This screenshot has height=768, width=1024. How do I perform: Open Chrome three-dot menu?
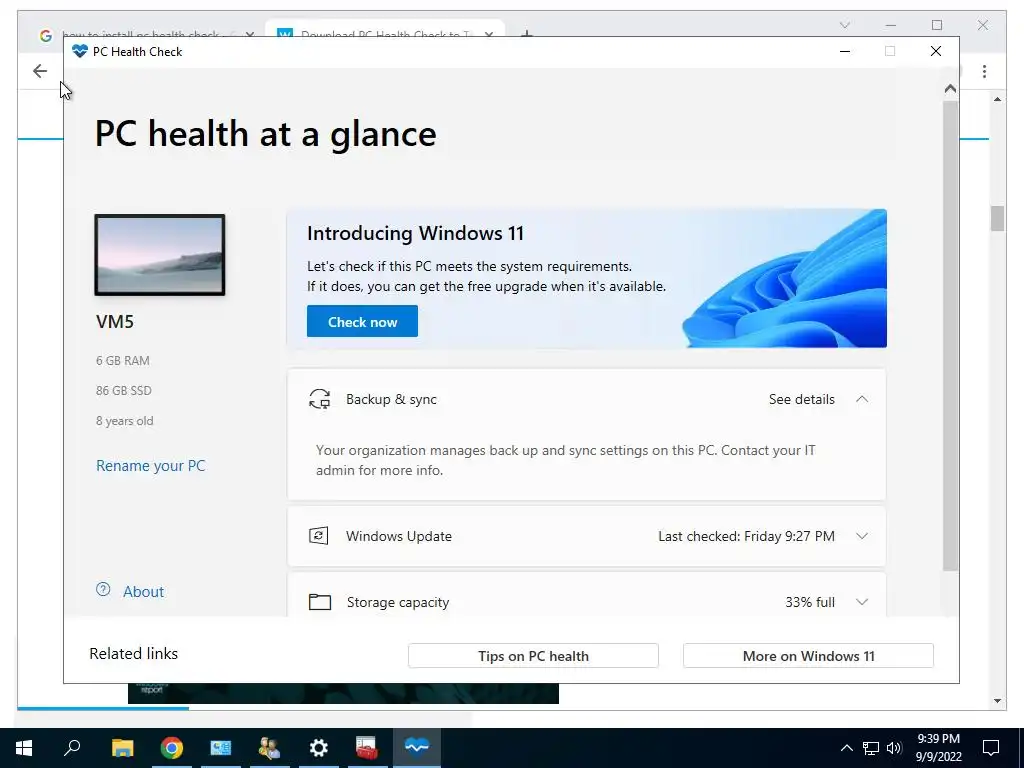click(x=984, y=71)
